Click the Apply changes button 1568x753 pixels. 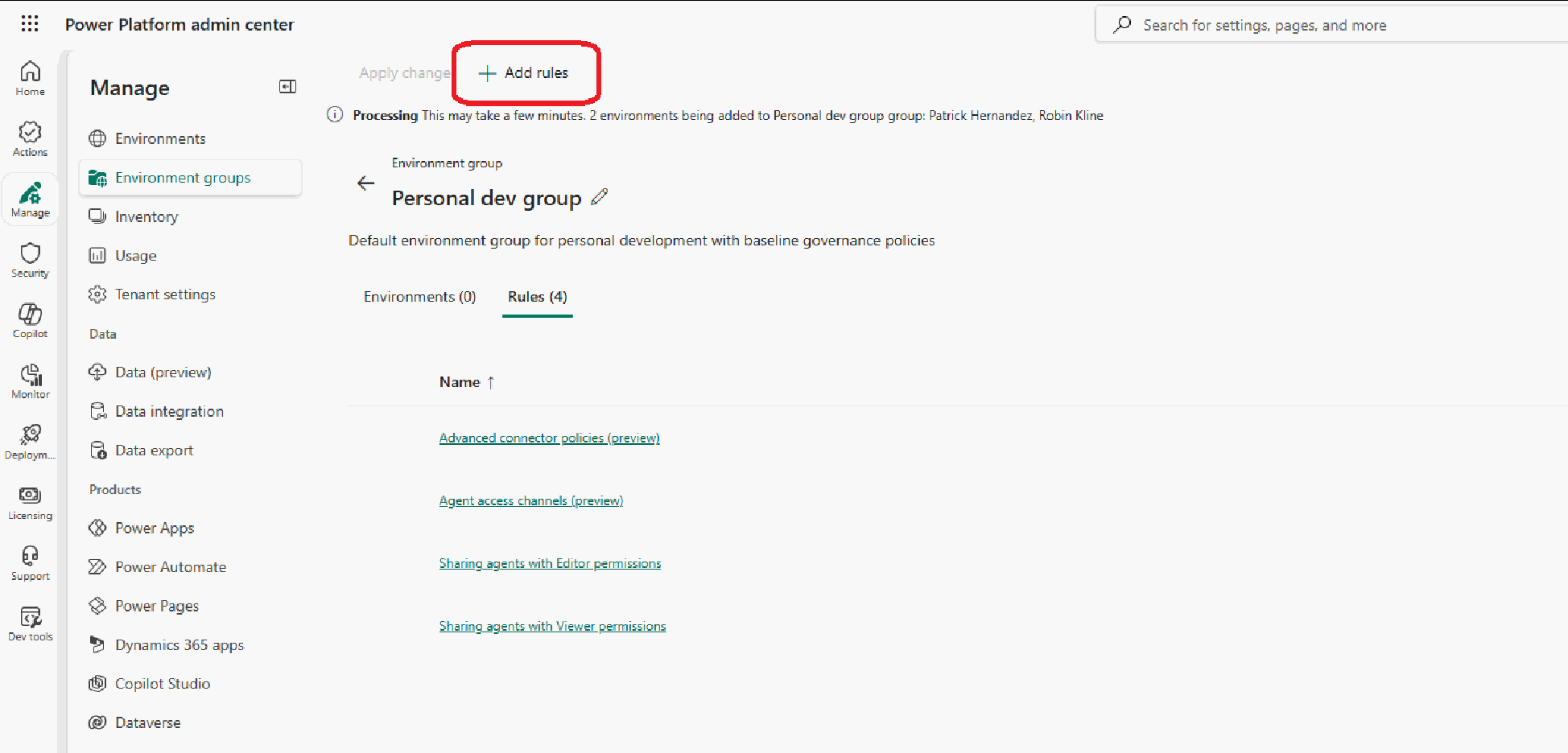404,73
